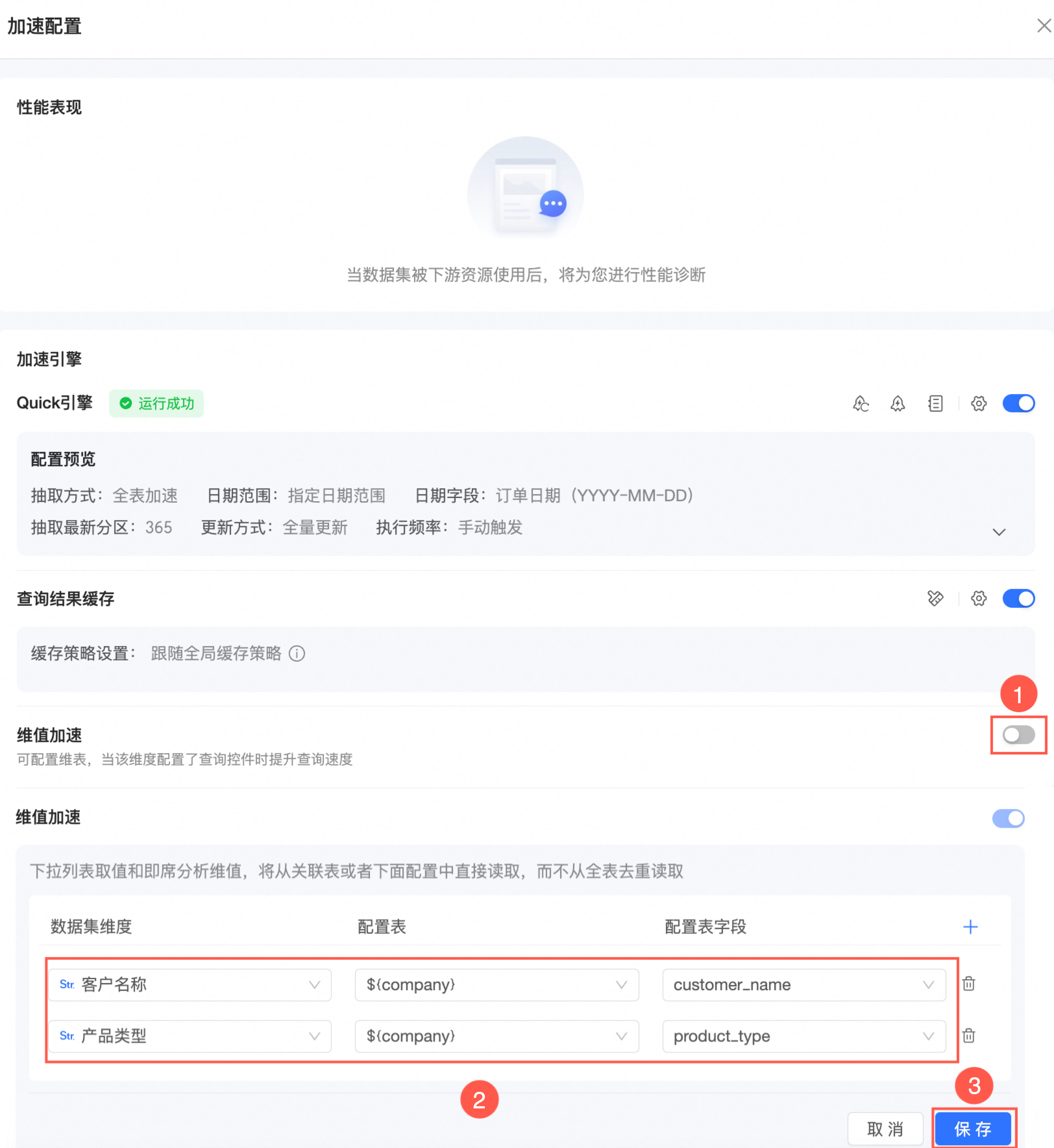The image size is (1054, 1148).
Task: Open ${company} dropdown in 产品类型 row
Action: coord(496,1036)
